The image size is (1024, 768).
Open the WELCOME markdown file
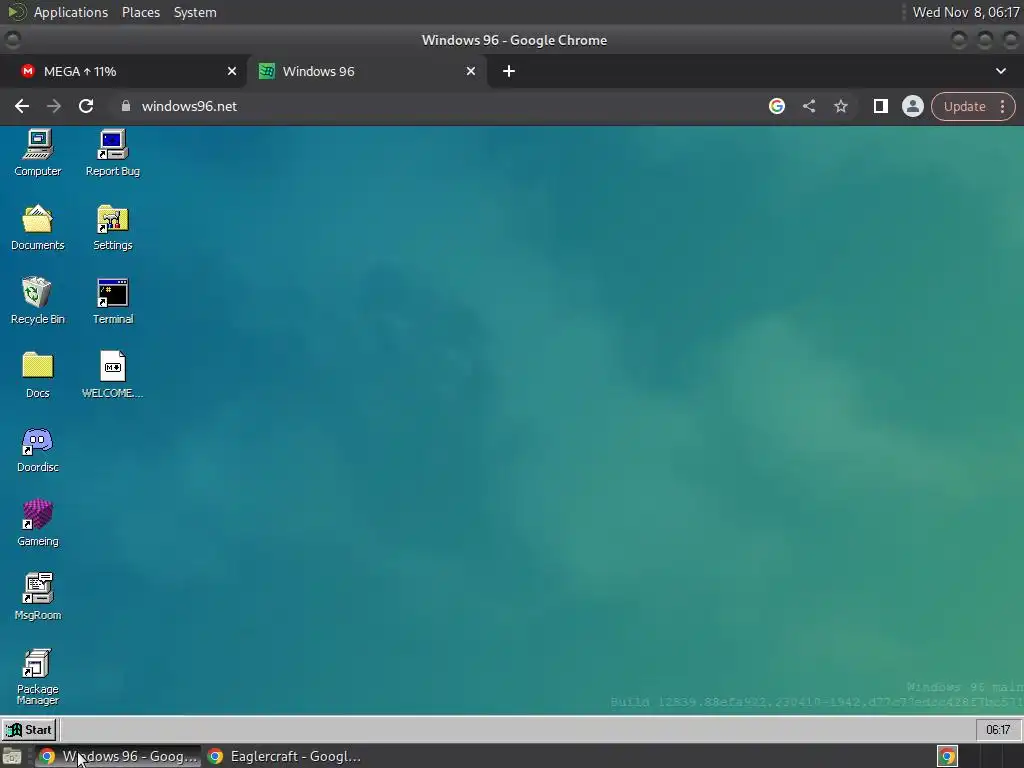pos(112,375)
